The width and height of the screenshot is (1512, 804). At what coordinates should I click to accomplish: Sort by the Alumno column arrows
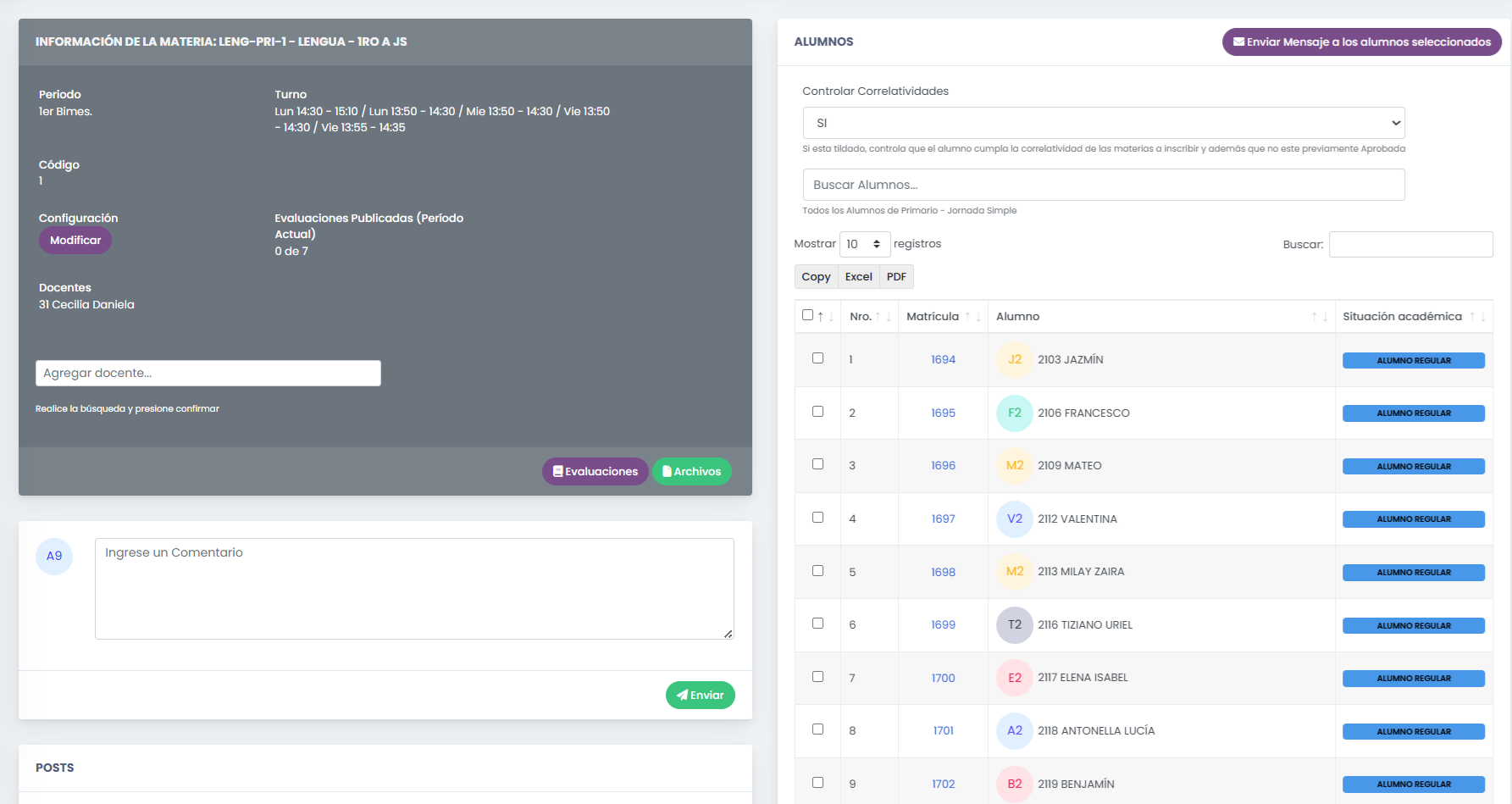(x=1320, y=317)
